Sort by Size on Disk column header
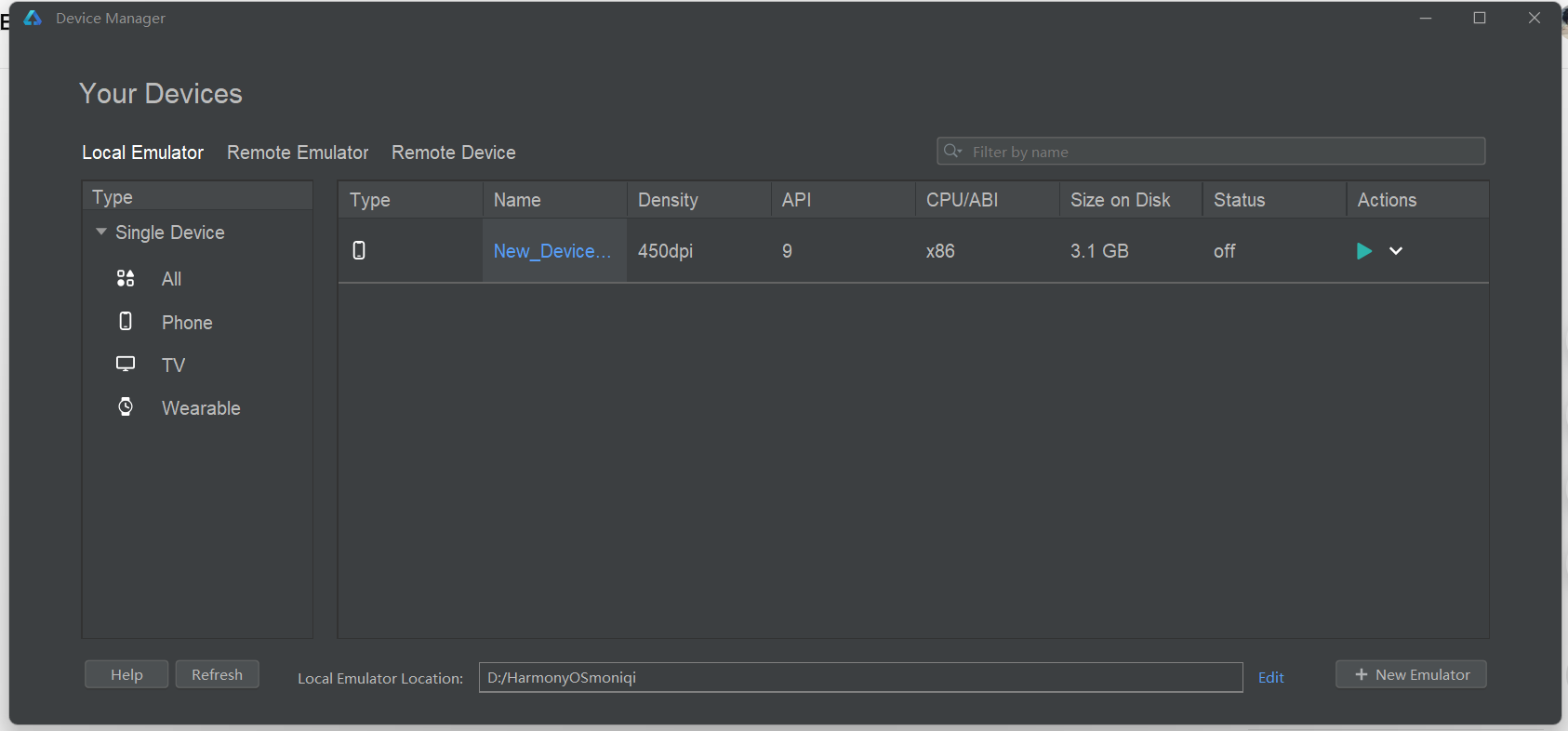This screenshot has height=731, width=1568. (1131, 200)
